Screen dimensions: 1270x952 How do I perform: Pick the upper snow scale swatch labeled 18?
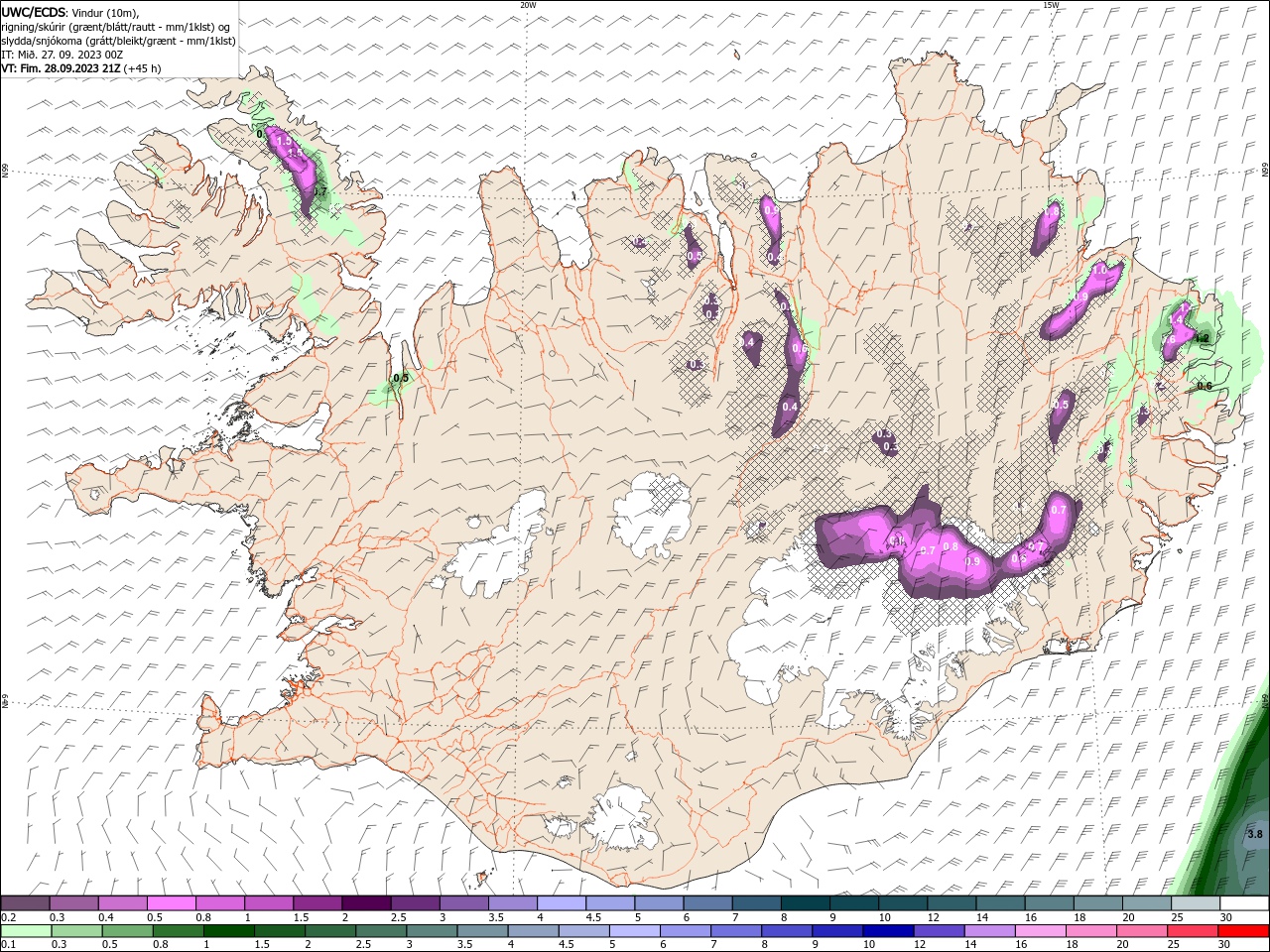1097,903
